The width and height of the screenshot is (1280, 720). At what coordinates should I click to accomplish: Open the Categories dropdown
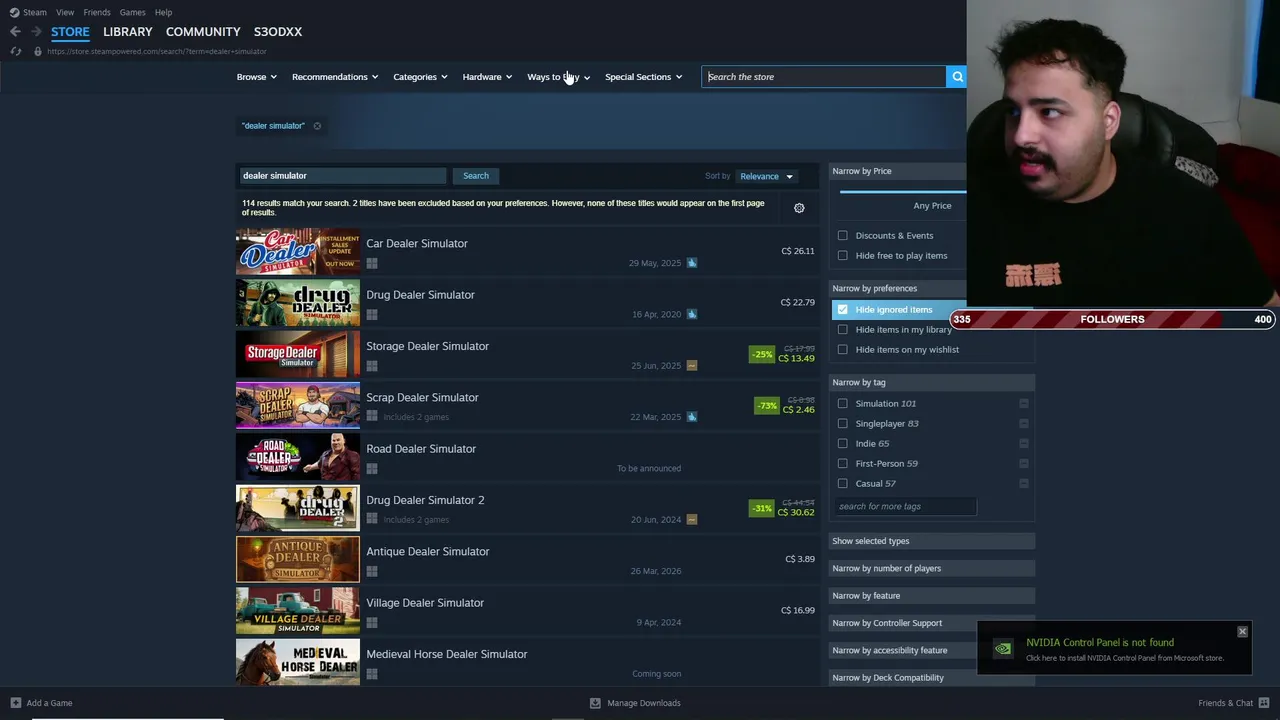coord(420,77)
